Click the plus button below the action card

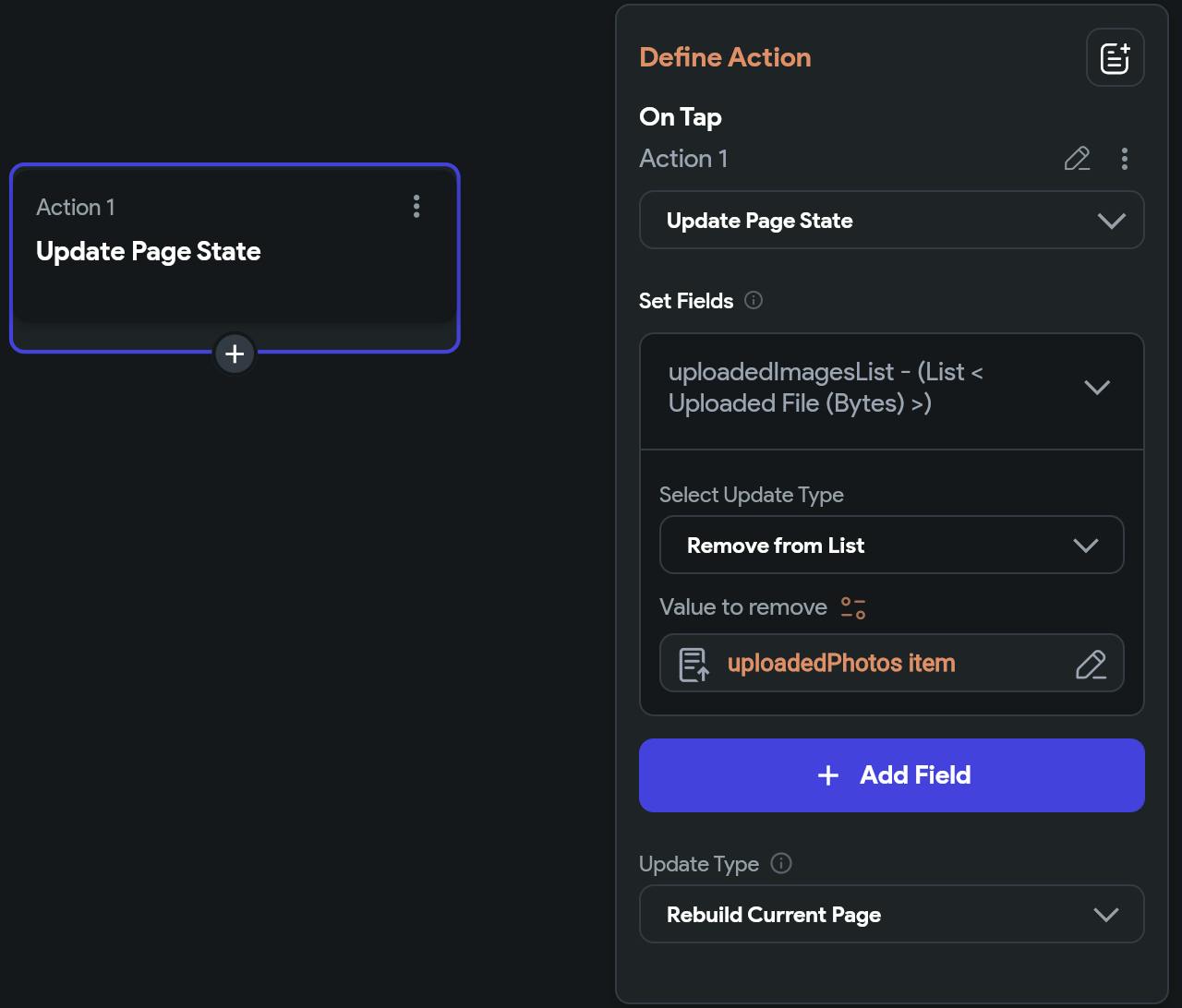pyautogui.click(x=235, y=354)
